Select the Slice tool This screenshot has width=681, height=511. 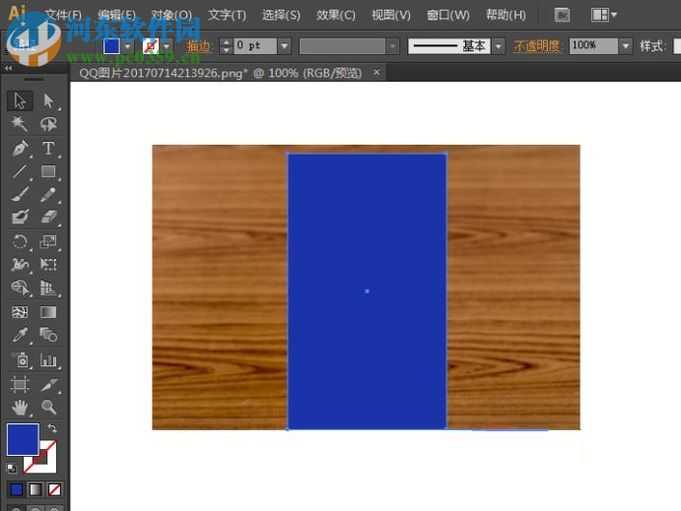(48, 384)
